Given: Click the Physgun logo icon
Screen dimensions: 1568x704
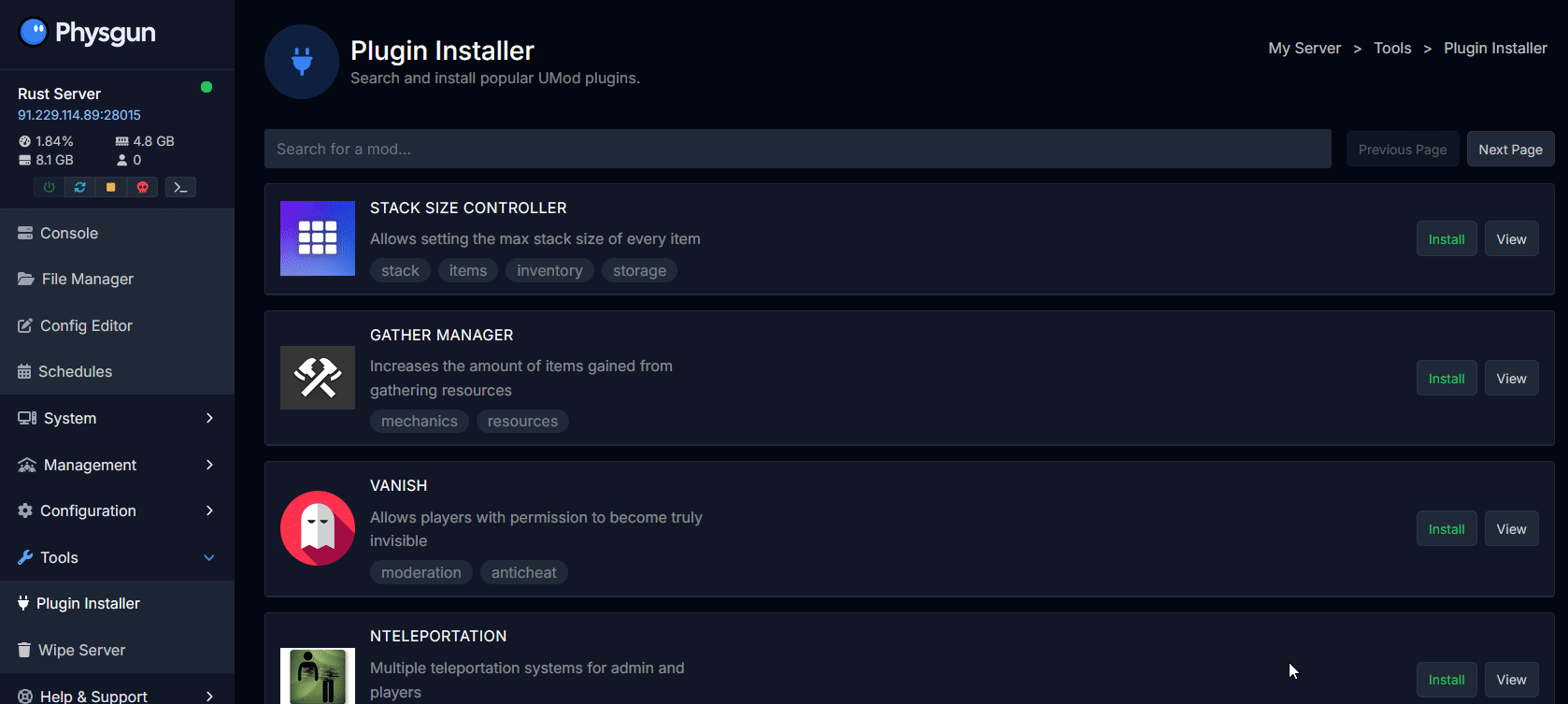Looking at the screenshot, I should point(33,33).
